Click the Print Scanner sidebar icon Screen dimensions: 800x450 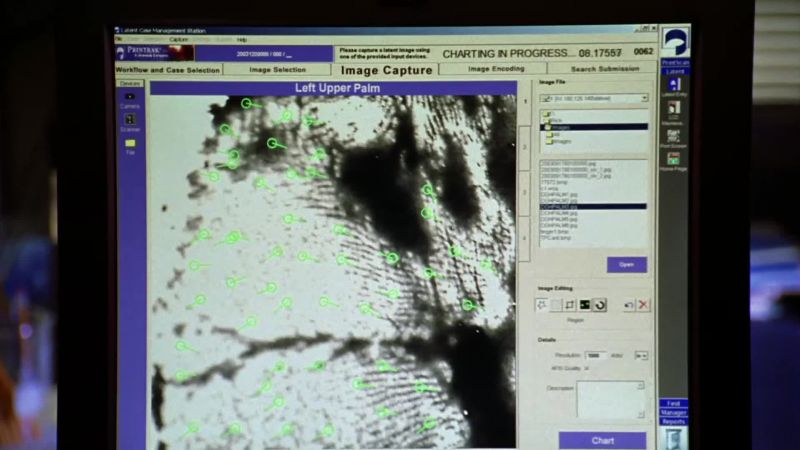click(x=673, y=136)
